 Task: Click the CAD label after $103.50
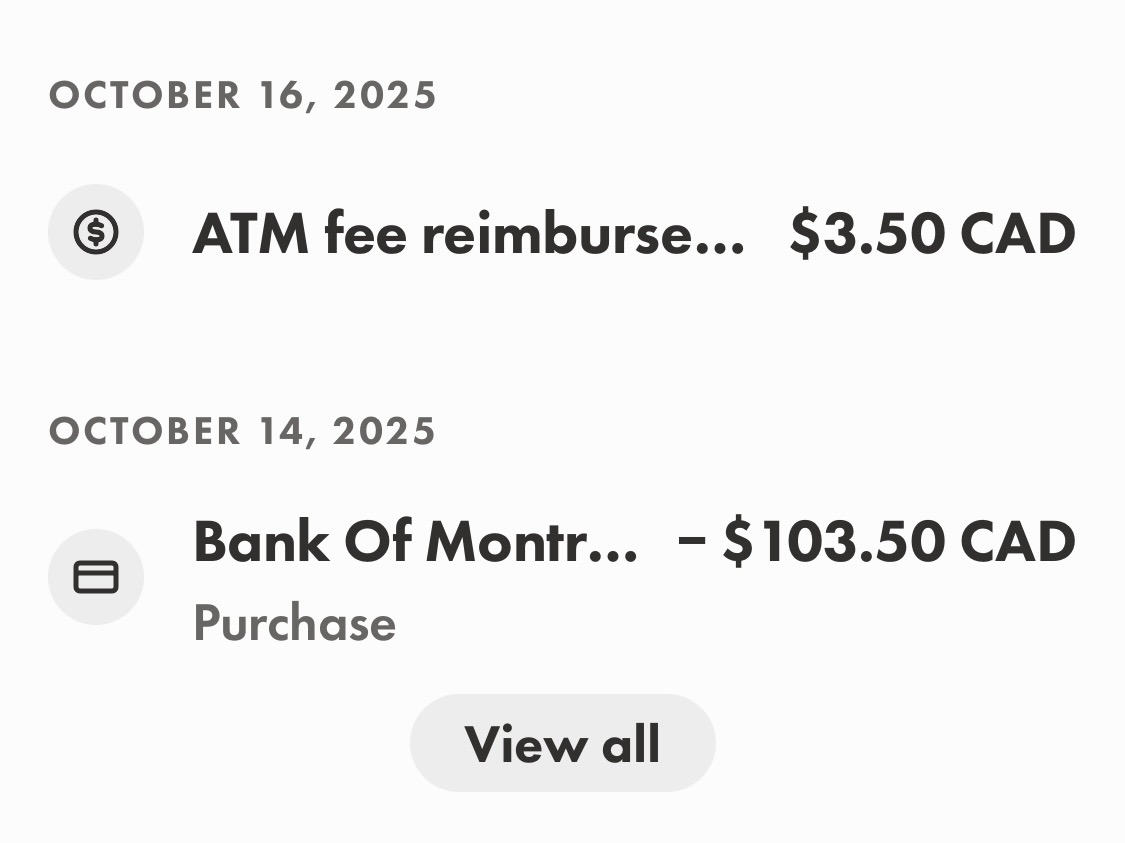click(x=1017, y=542)
